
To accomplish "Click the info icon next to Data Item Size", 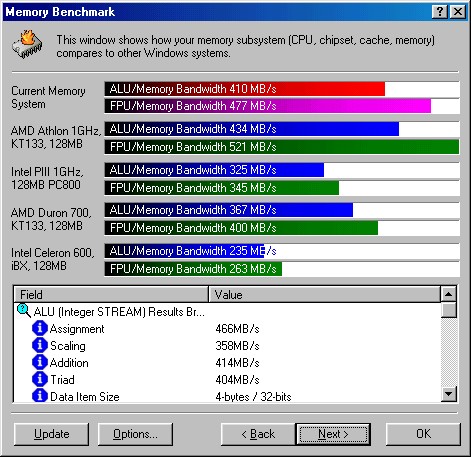I will [40, 396].
